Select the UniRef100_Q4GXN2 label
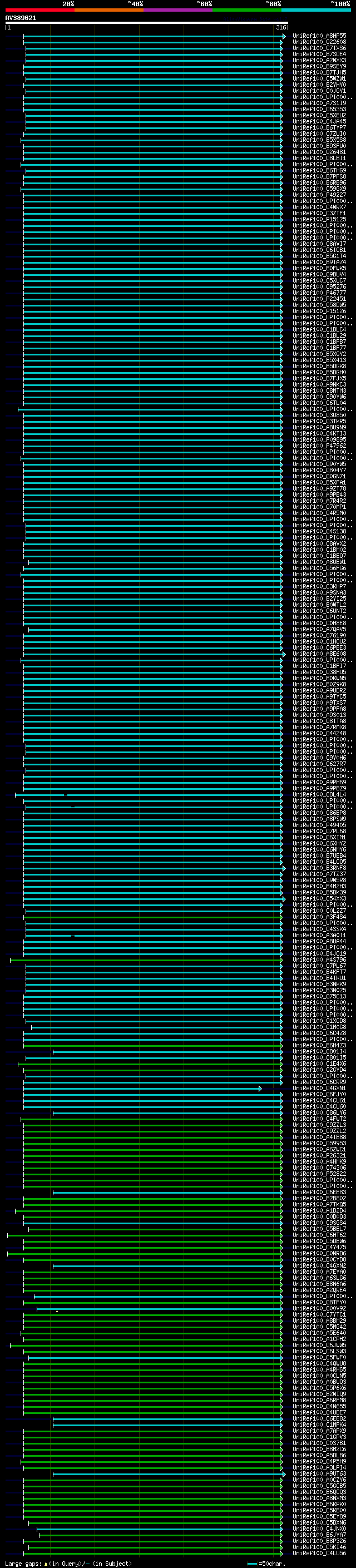This screenshot has width=356, height=1568. (319, 1266)
